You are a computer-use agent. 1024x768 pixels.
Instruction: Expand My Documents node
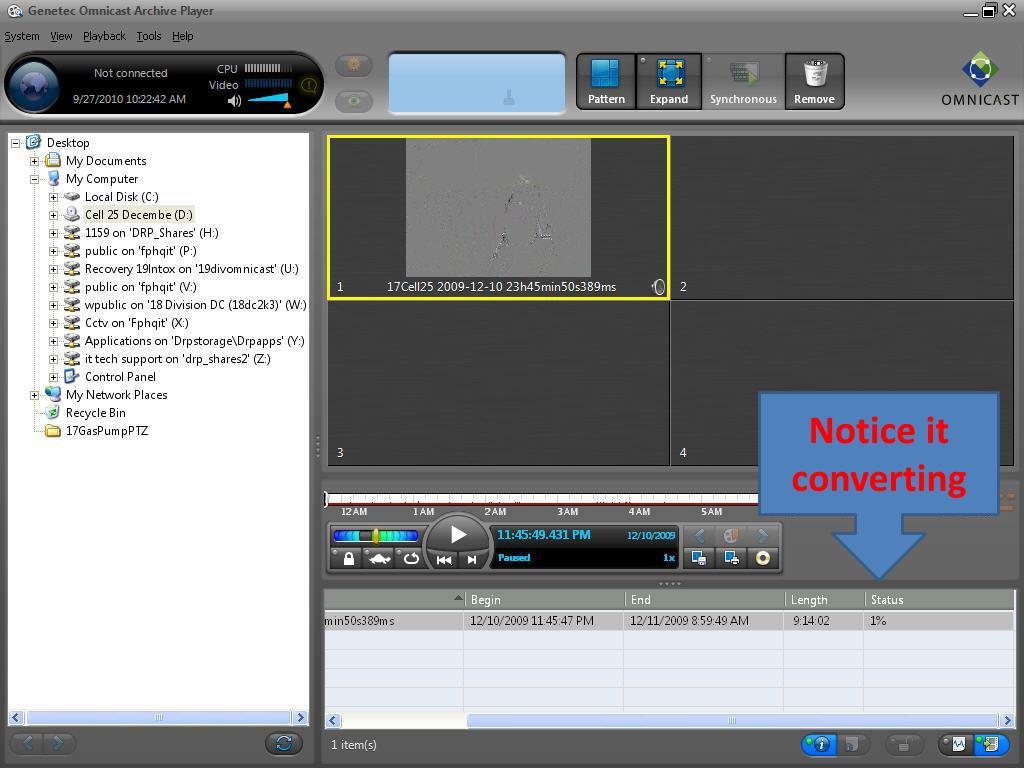tap(35, 161)
